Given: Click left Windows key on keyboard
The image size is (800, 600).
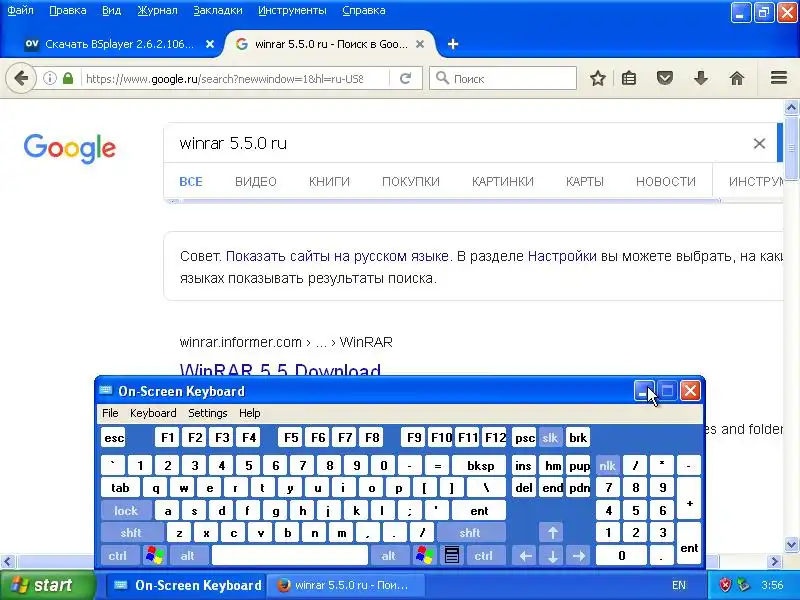Looking at the screenshot, I should click(x=155, y=555).
